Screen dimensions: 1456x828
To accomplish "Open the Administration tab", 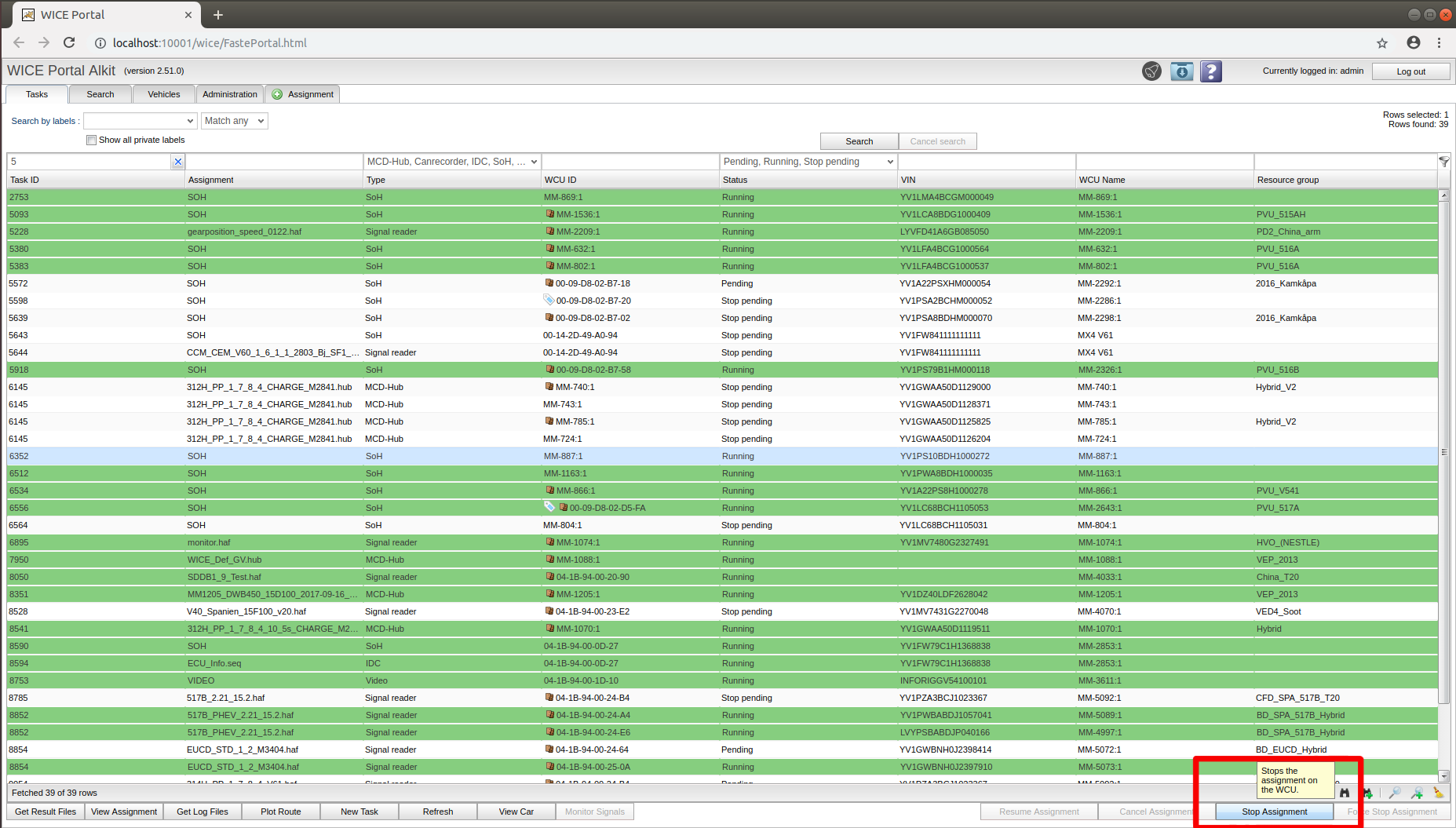I will [229, 94].
